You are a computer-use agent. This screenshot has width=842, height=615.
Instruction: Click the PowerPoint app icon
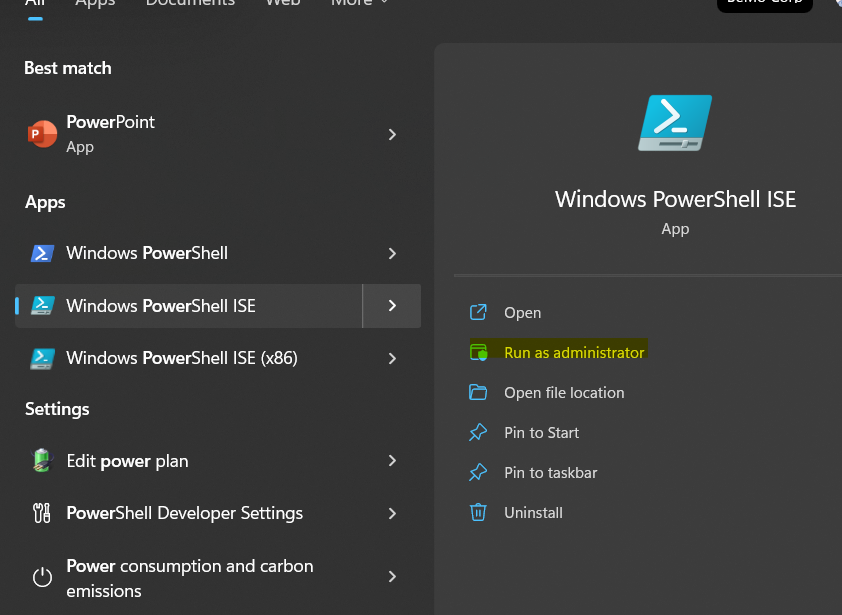coord(42,134)
